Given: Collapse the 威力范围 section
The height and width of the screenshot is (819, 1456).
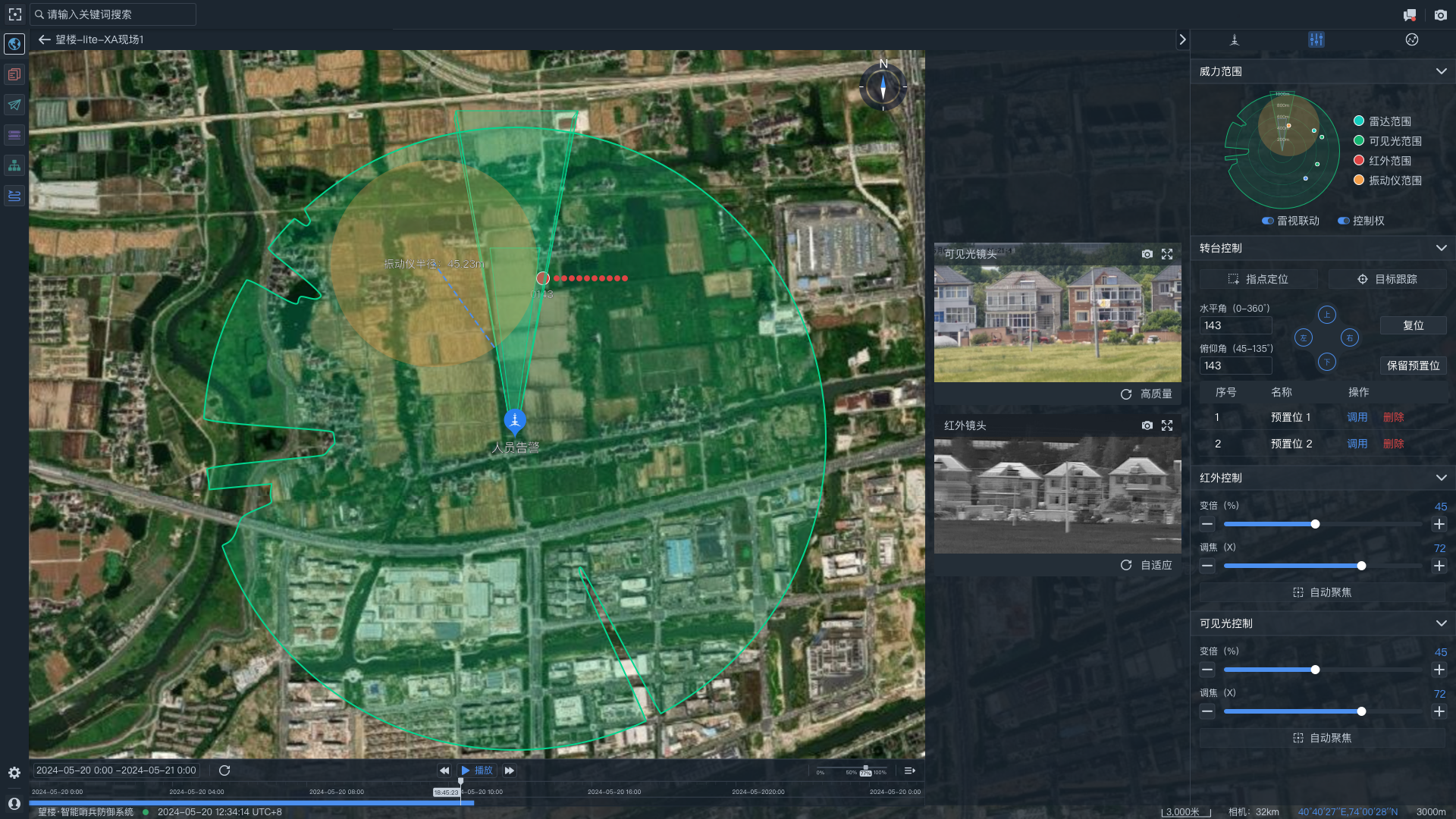Looking at the screenshot, I should (1441, 71).
